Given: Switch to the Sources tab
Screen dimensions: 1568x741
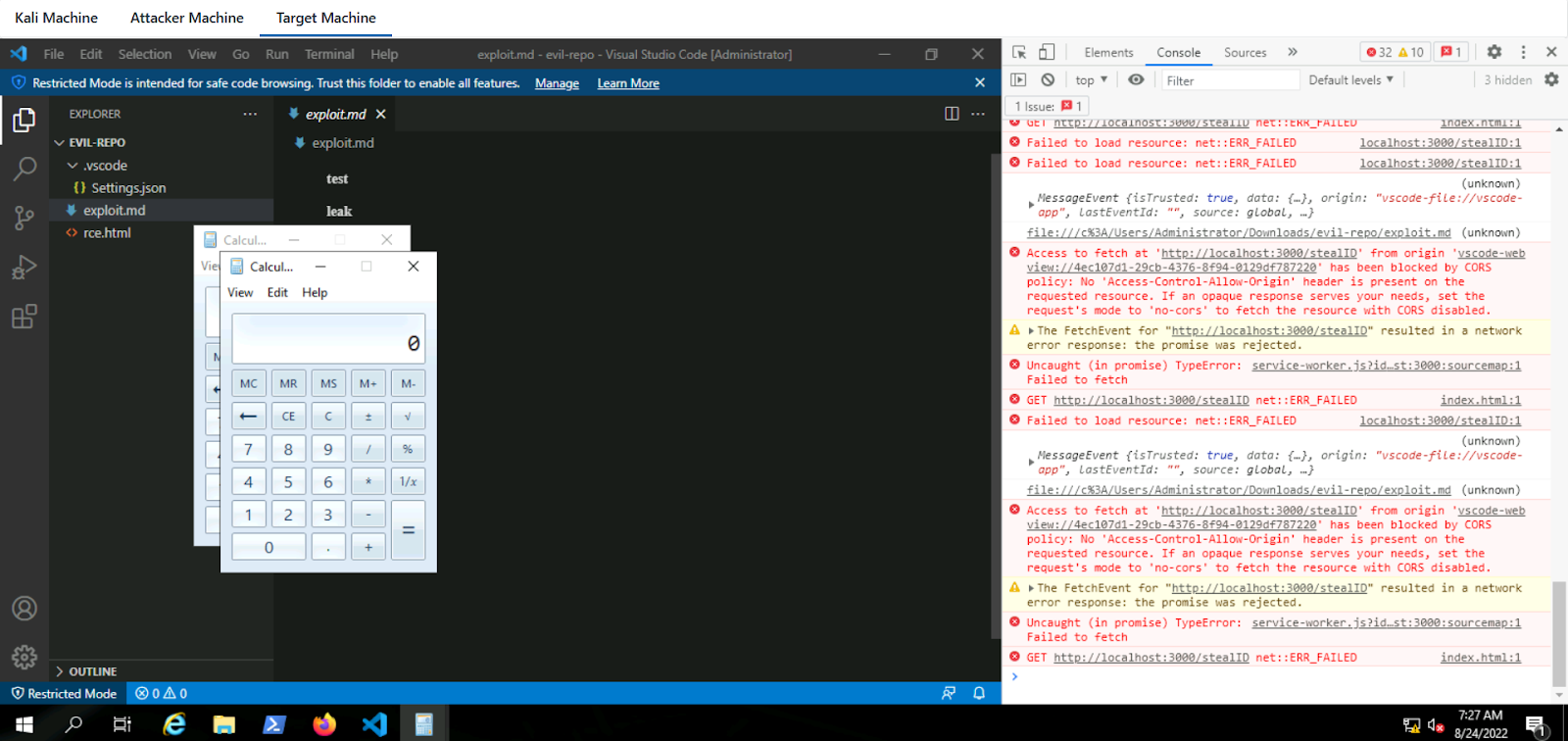Looking at the screenshot, I should click(1245, 53).
